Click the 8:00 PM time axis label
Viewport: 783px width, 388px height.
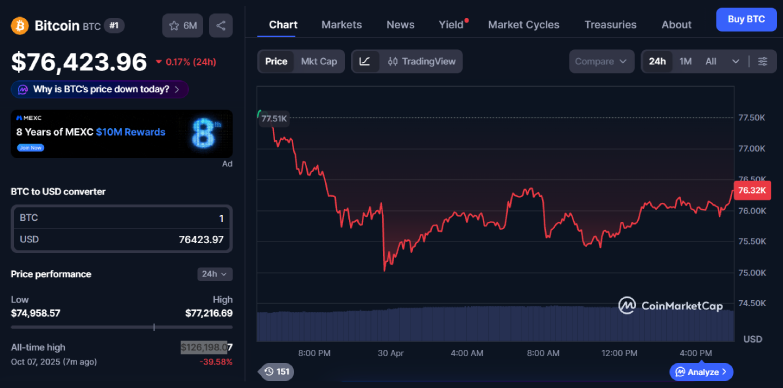point(314,353)
